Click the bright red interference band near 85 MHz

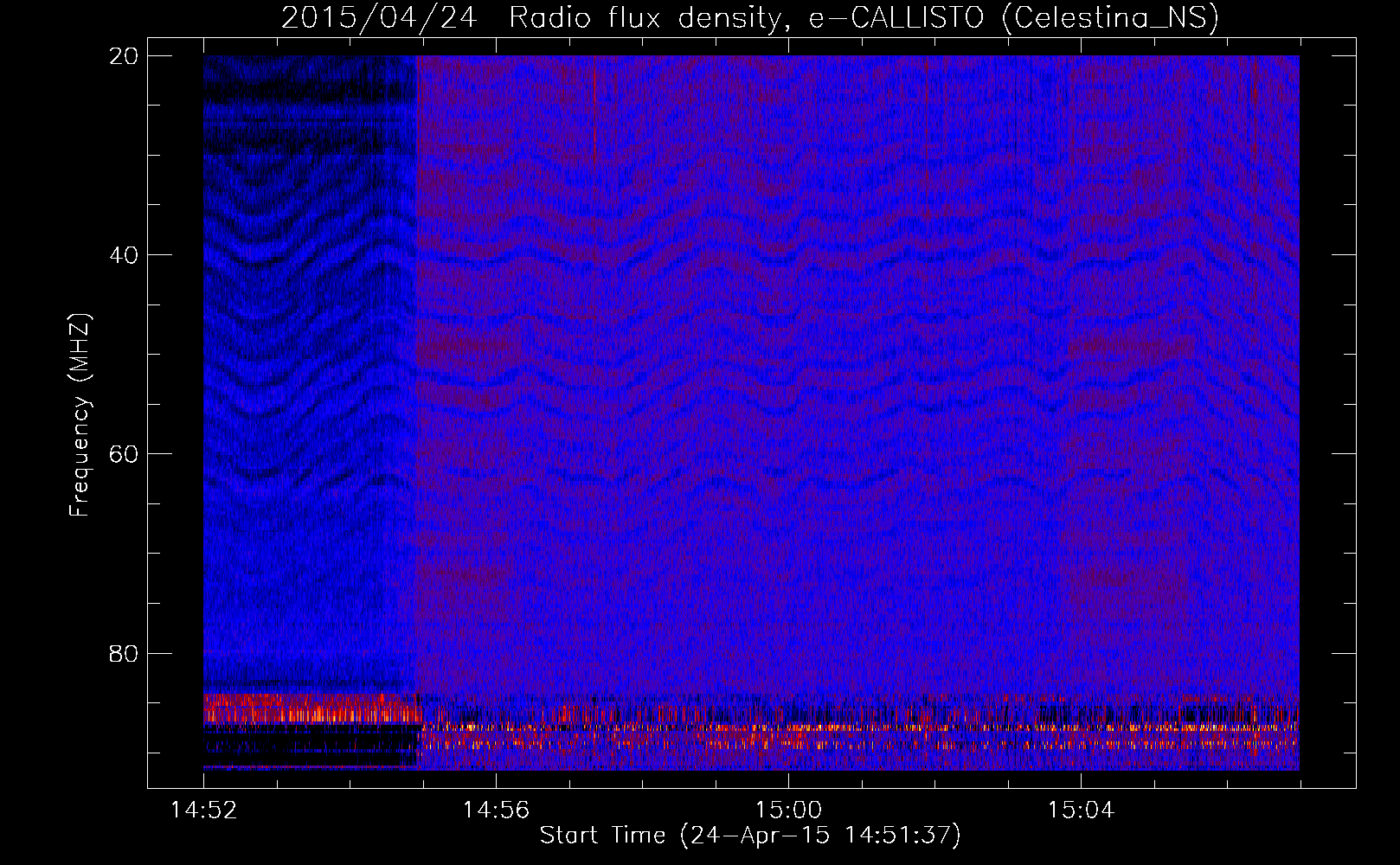(x=311, y=708)
